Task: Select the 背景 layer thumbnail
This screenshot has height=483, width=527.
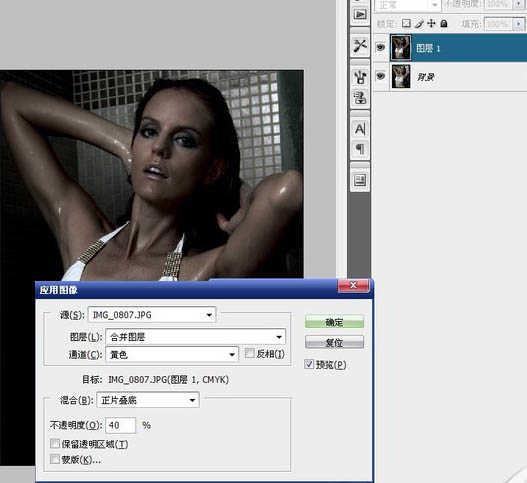Action: (401, 76)
